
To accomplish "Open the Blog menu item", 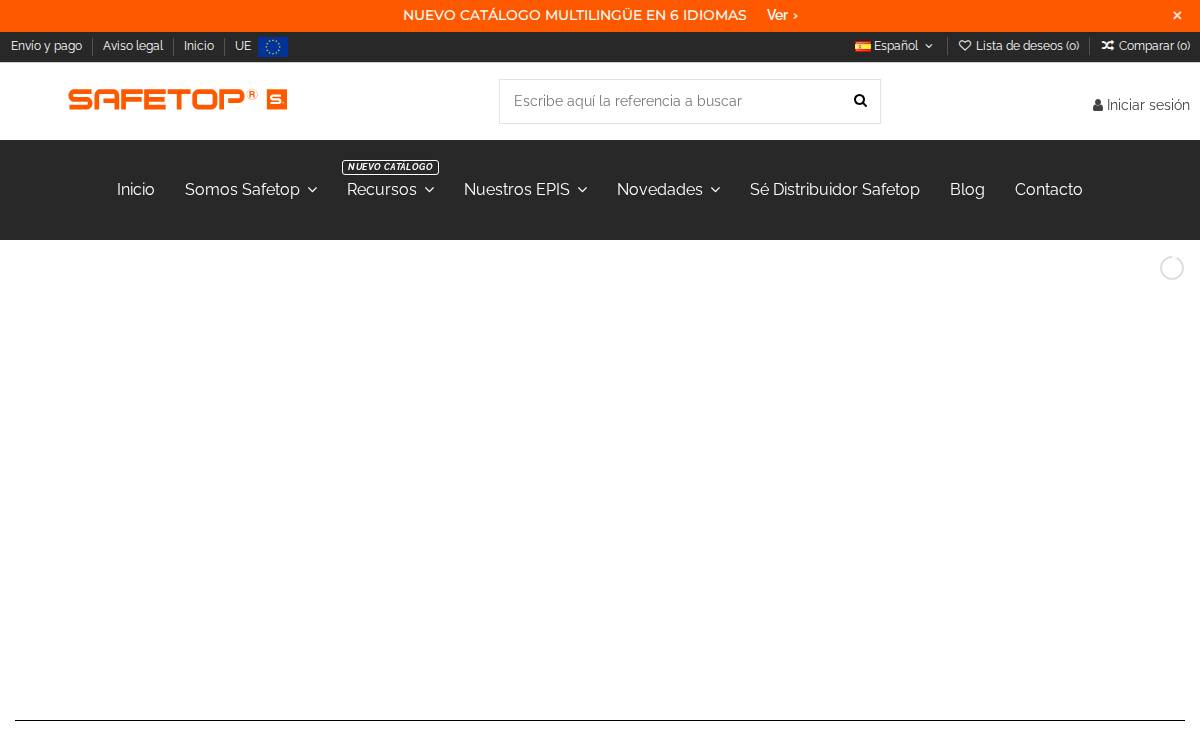I will [967, 189].
